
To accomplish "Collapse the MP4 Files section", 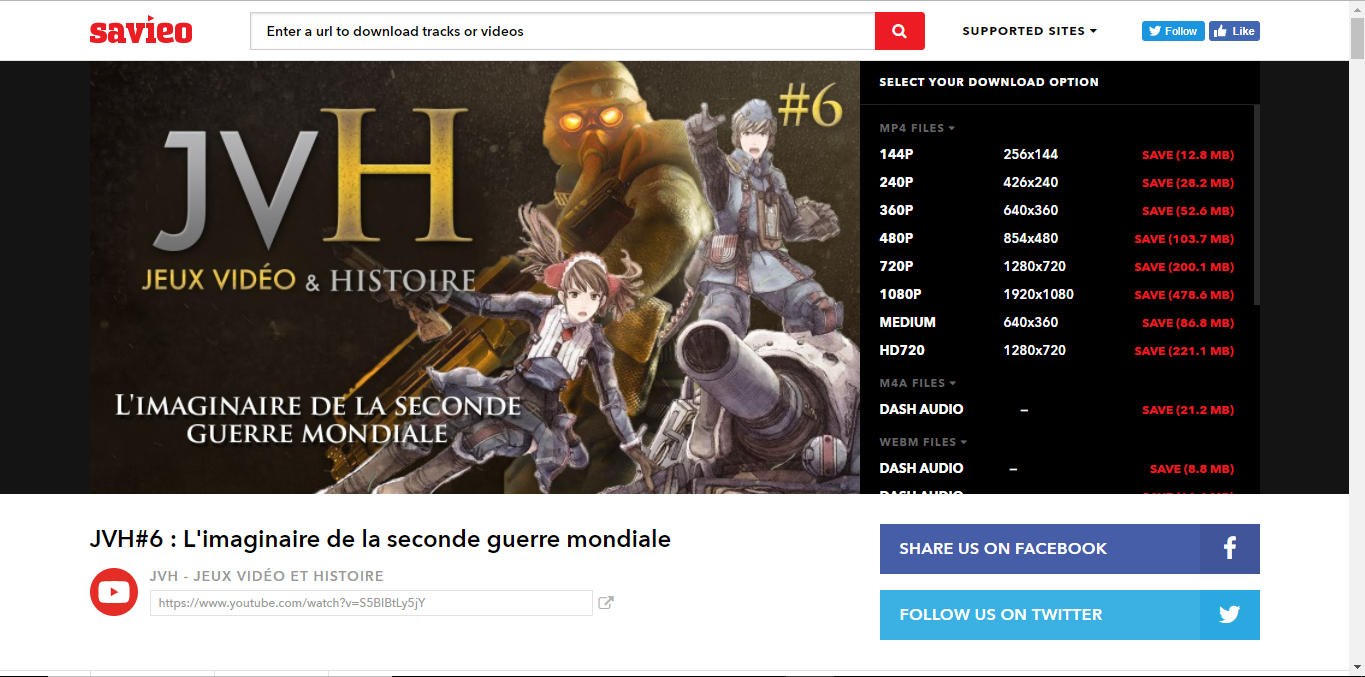I will (917, 128).
